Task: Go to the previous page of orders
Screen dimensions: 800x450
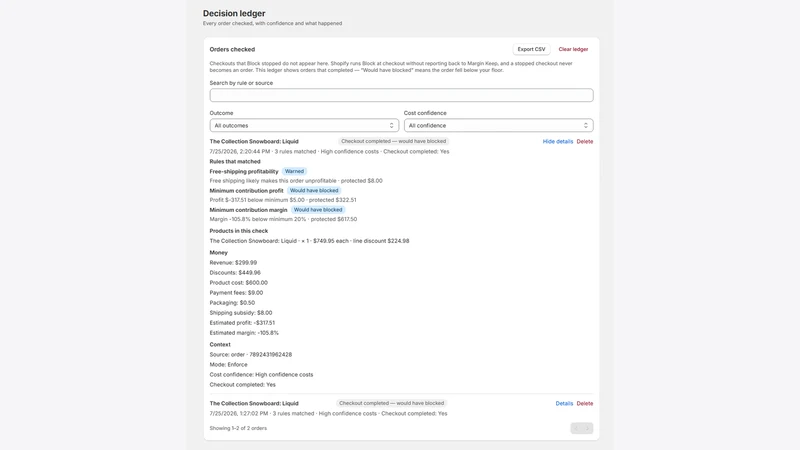Action: pyautogui.click(x=576, y=428)
